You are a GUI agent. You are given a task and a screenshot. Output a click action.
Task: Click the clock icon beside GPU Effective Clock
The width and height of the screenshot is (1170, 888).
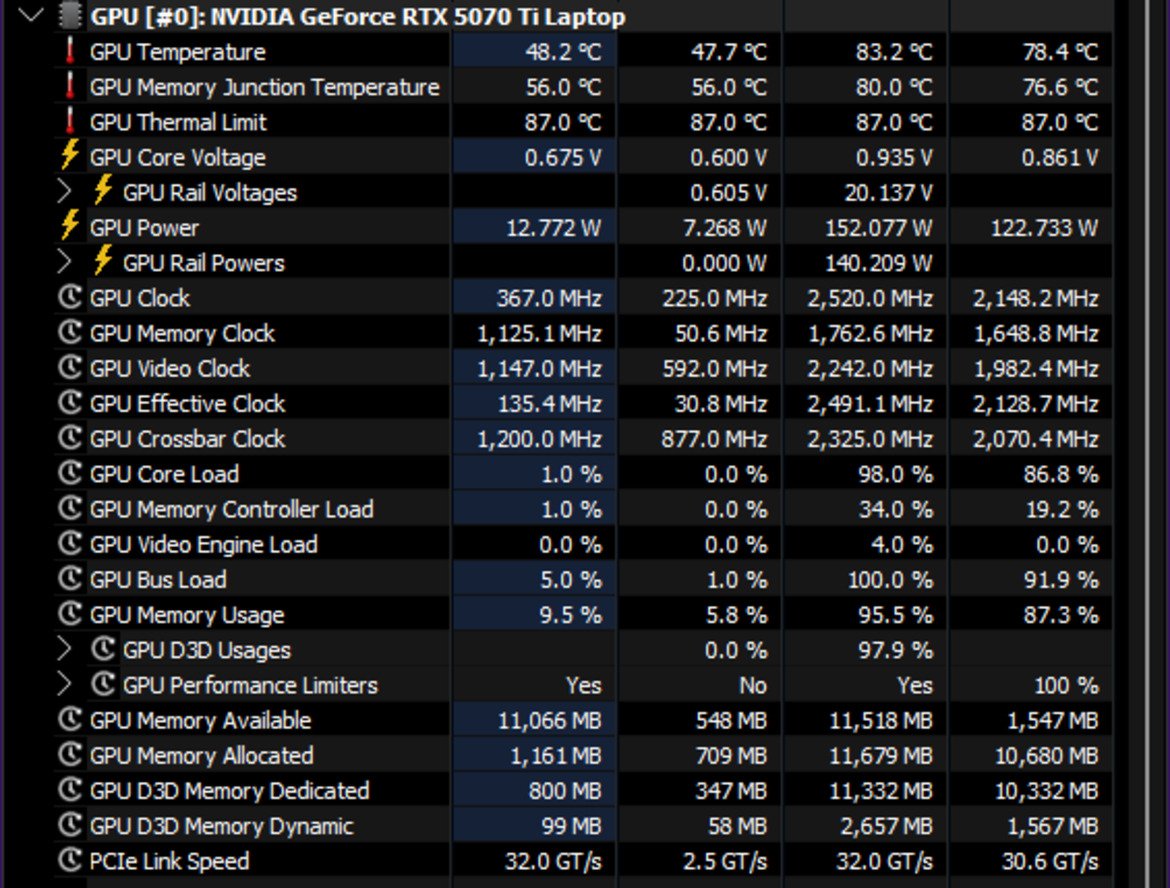(x=69, y=403)
